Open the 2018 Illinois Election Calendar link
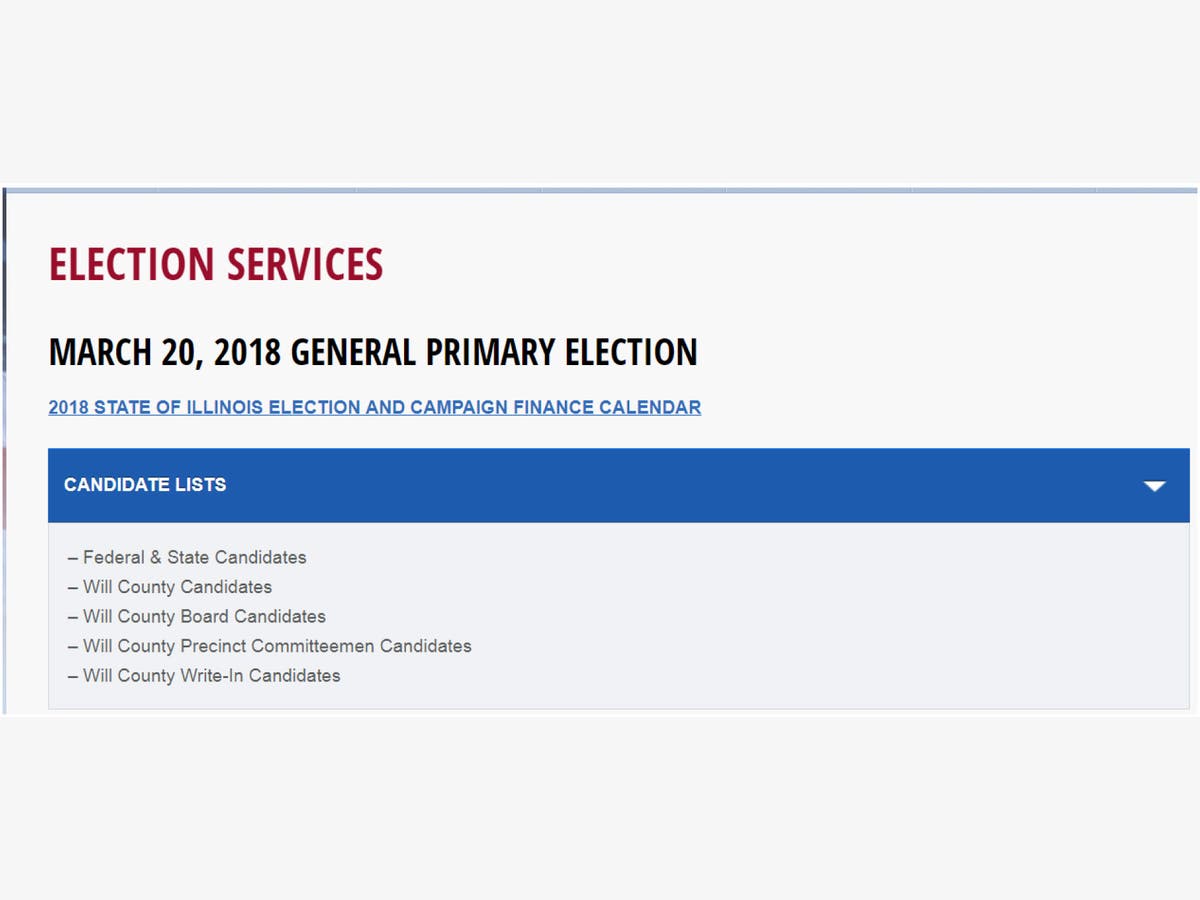 [374, 408]
